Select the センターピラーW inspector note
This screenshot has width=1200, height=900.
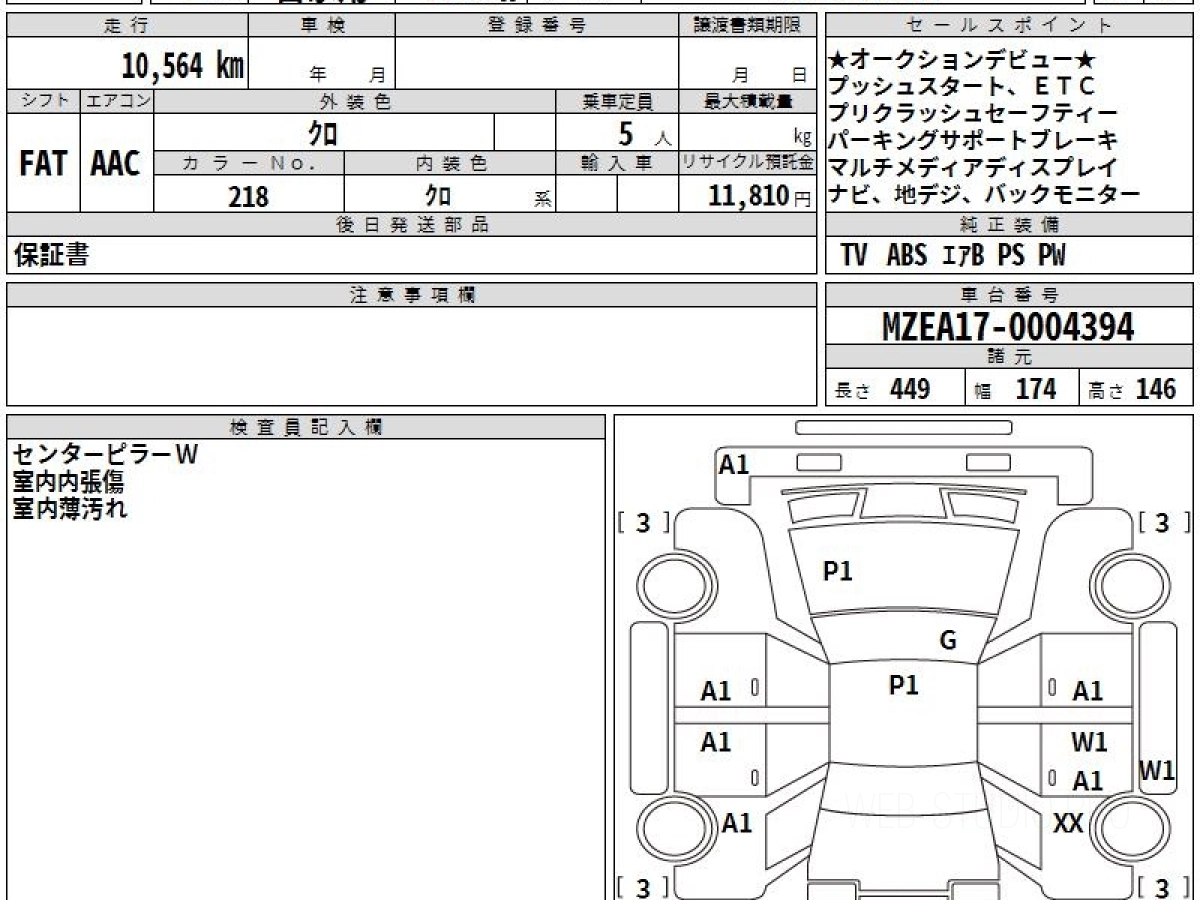click(x=106, y=455)
